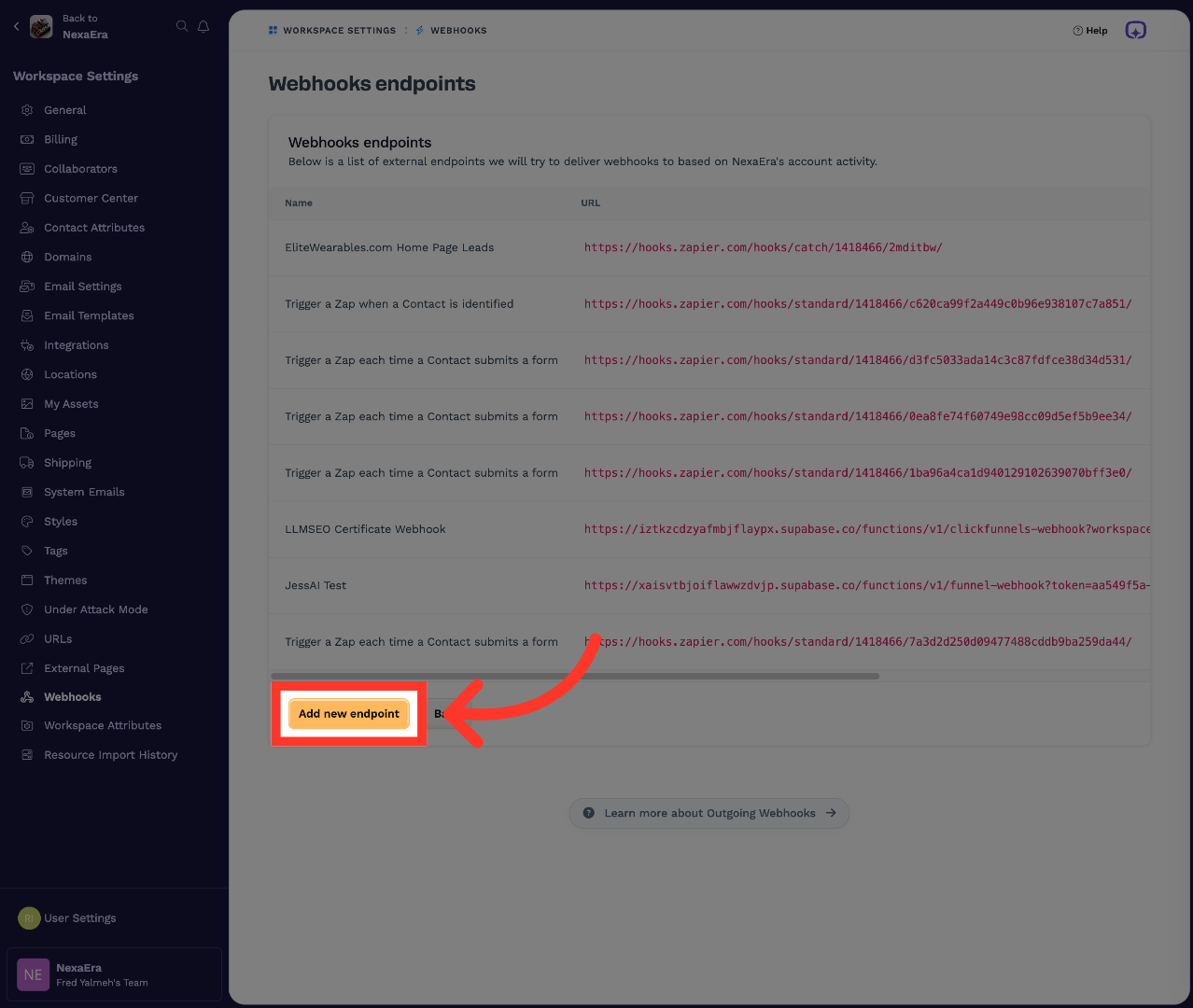Image resolution: width=1193 pixels, height=1008 pixels.
Task: Click the Styles palette icon
Action: coord(27,522)
